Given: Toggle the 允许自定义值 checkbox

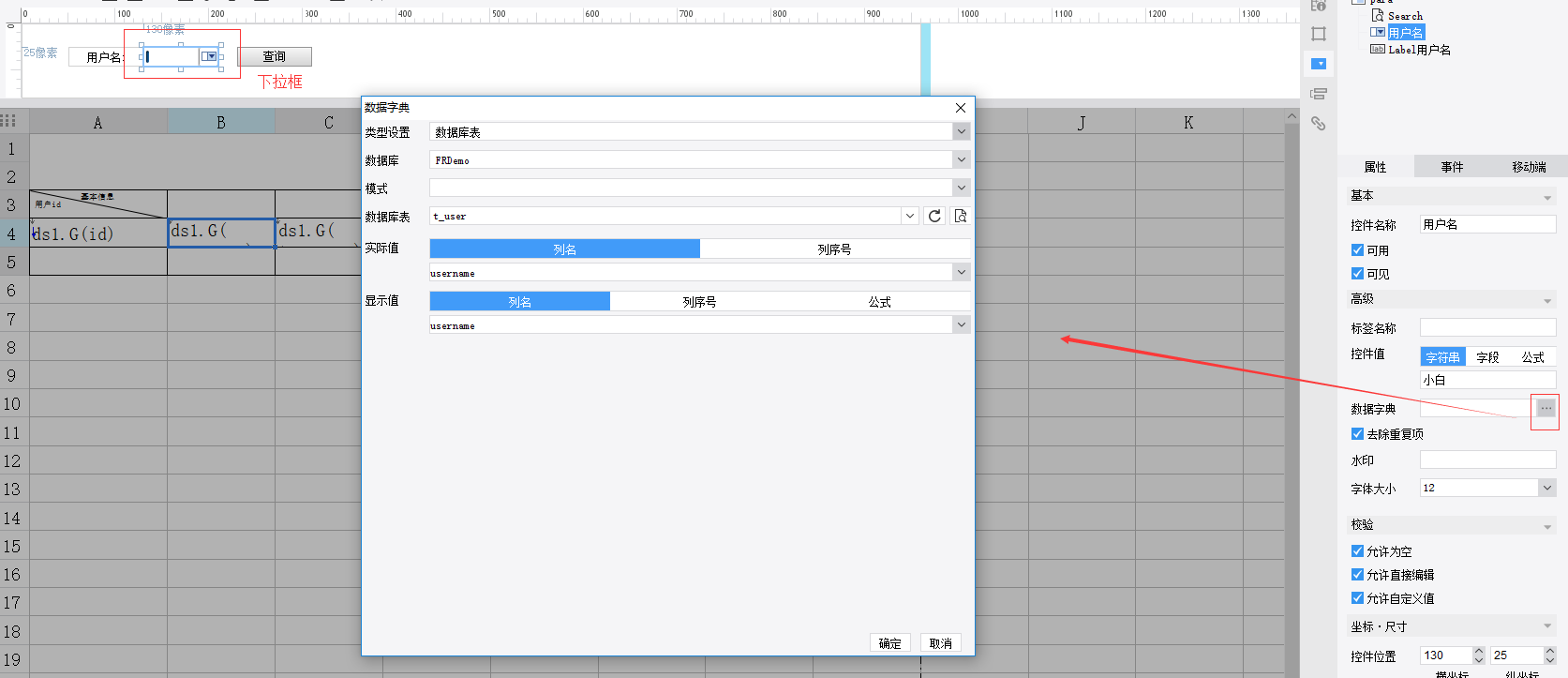Looking at the screenshot, I should (1357, 598).
